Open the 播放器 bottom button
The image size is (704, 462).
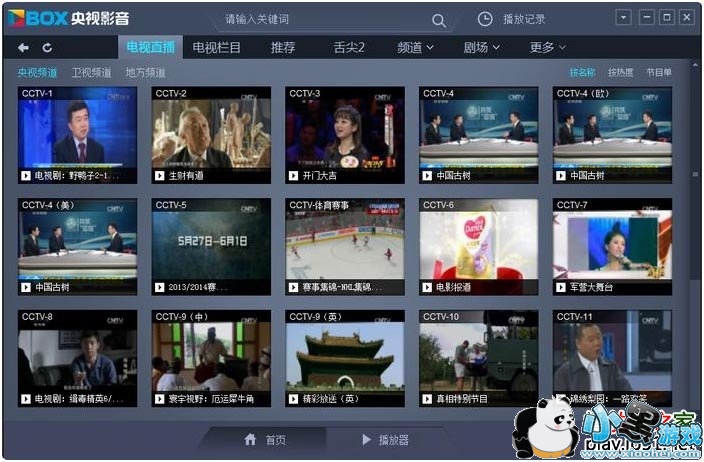[x=386, y=440]
